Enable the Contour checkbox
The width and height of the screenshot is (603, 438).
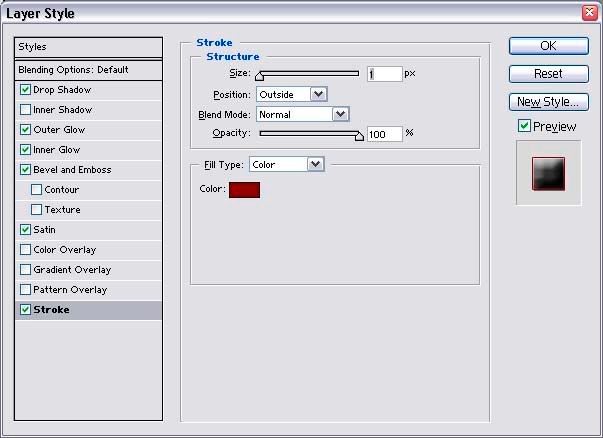pos(37,190)
